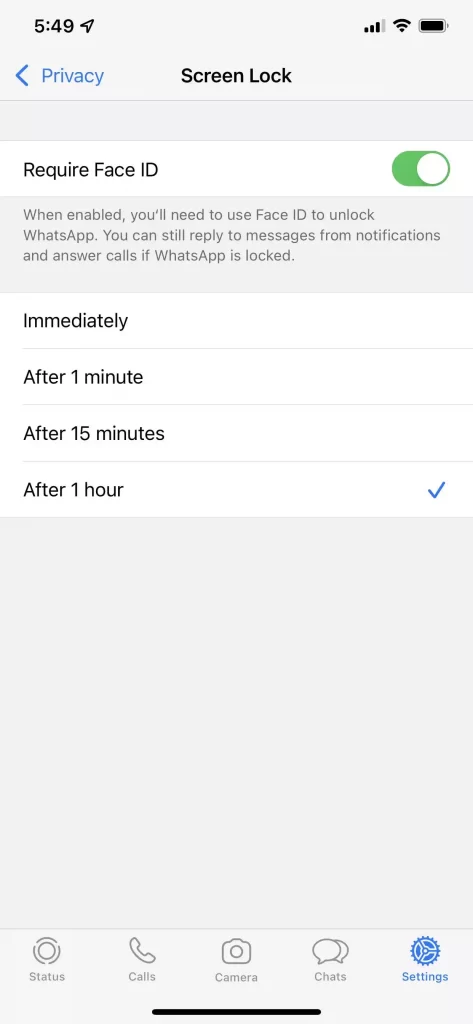Select the Settings gear icon
473x1024 pixels.
[x=425, y=951]
